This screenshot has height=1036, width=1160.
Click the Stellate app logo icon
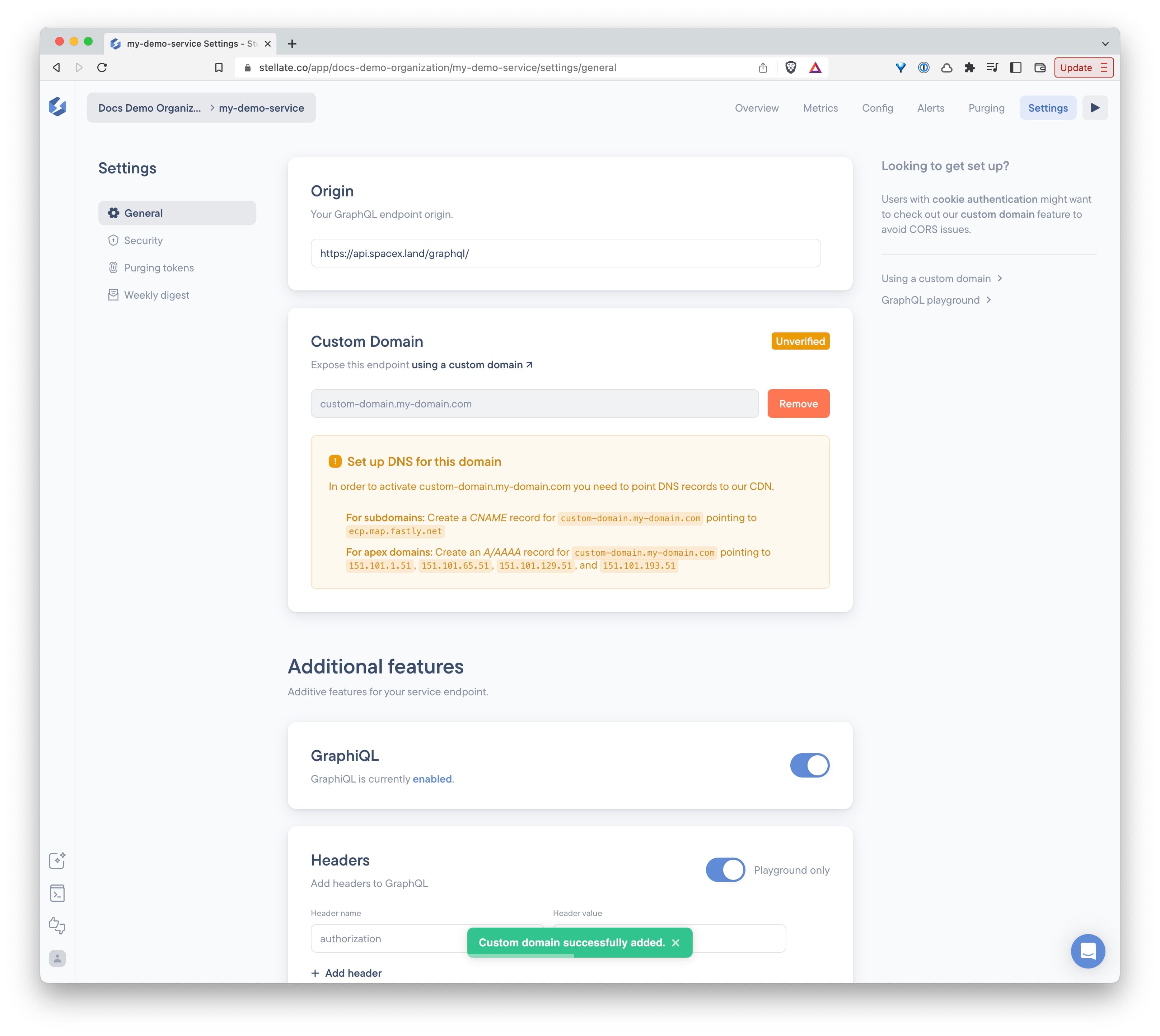(x=57, y=107)
